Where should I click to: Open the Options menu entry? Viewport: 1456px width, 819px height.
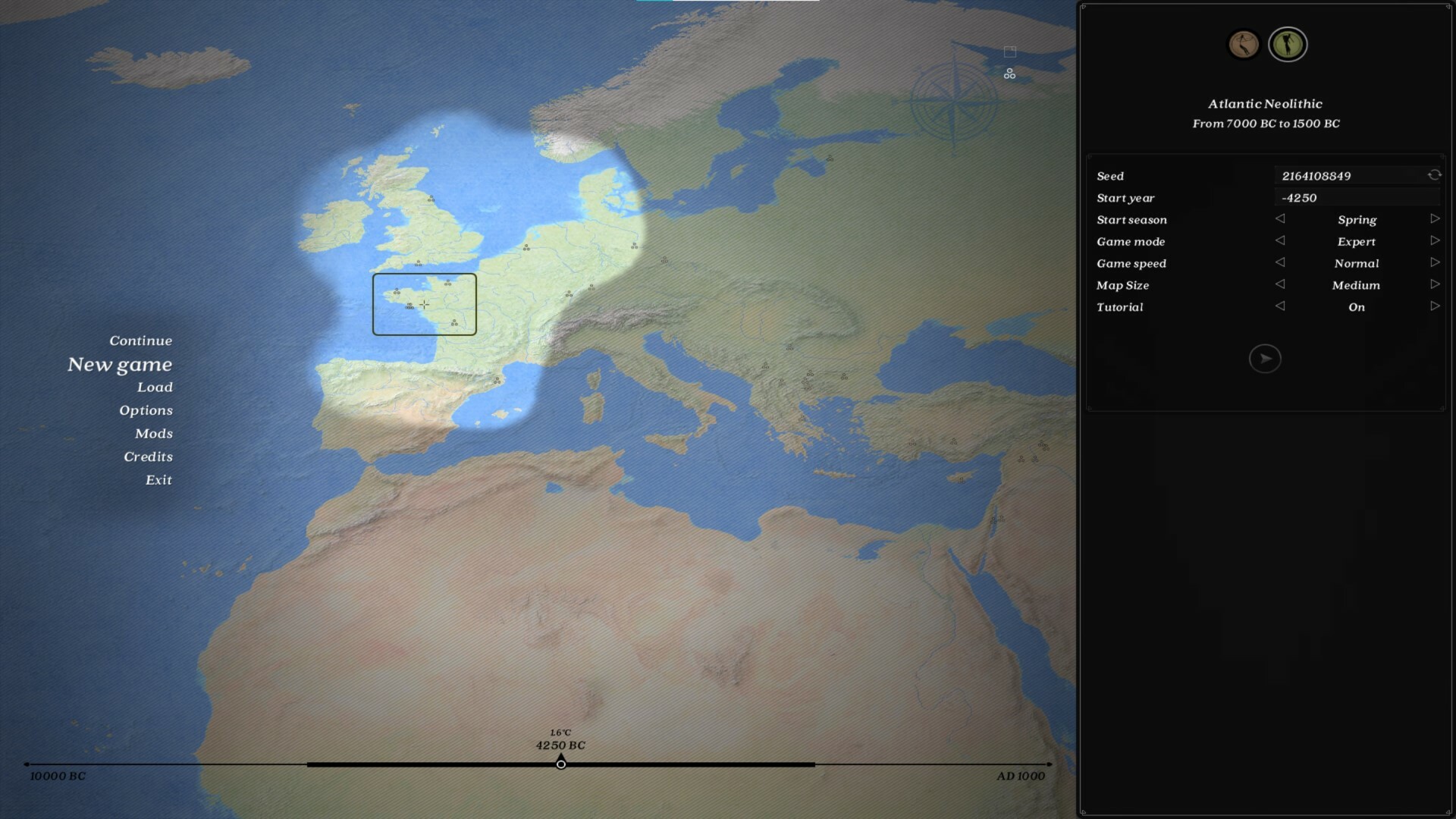(x=146, y=410)
